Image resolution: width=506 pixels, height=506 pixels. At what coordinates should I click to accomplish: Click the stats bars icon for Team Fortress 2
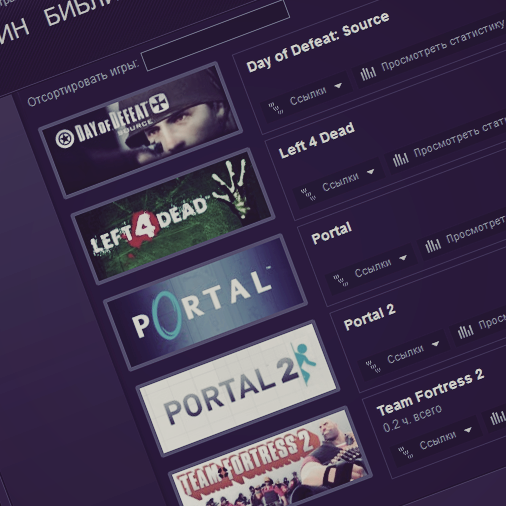[498, 417]
